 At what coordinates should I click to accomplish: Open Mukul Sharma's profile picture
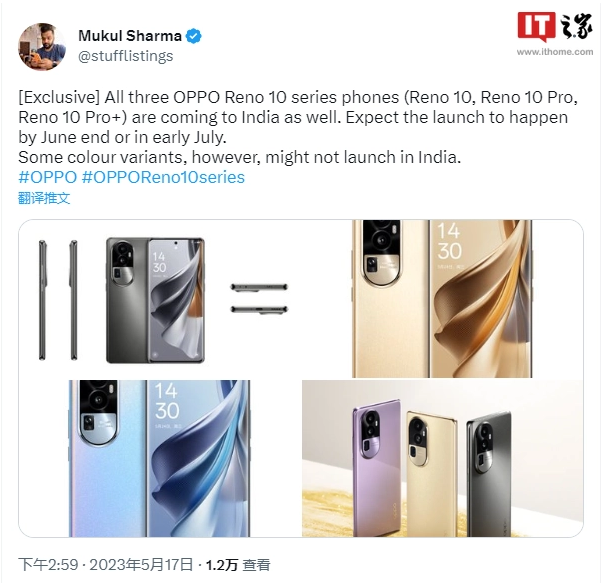[x=42, y=46]
